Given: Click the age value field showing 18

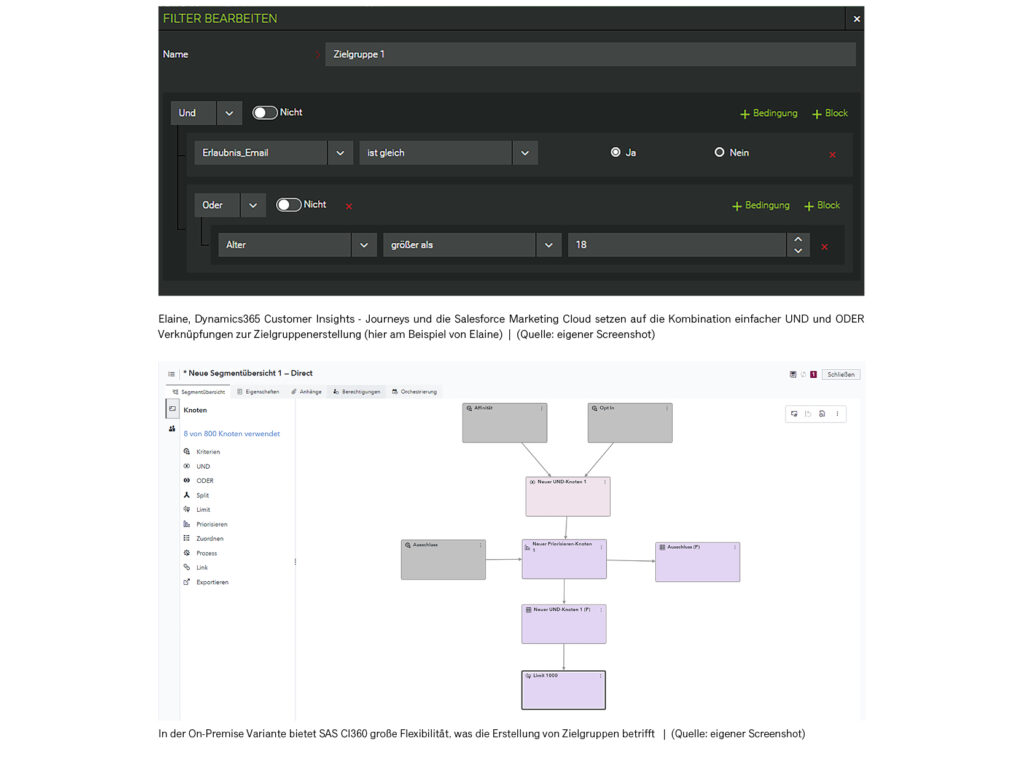Looking at the screenshot, I should tap(677, 245).
